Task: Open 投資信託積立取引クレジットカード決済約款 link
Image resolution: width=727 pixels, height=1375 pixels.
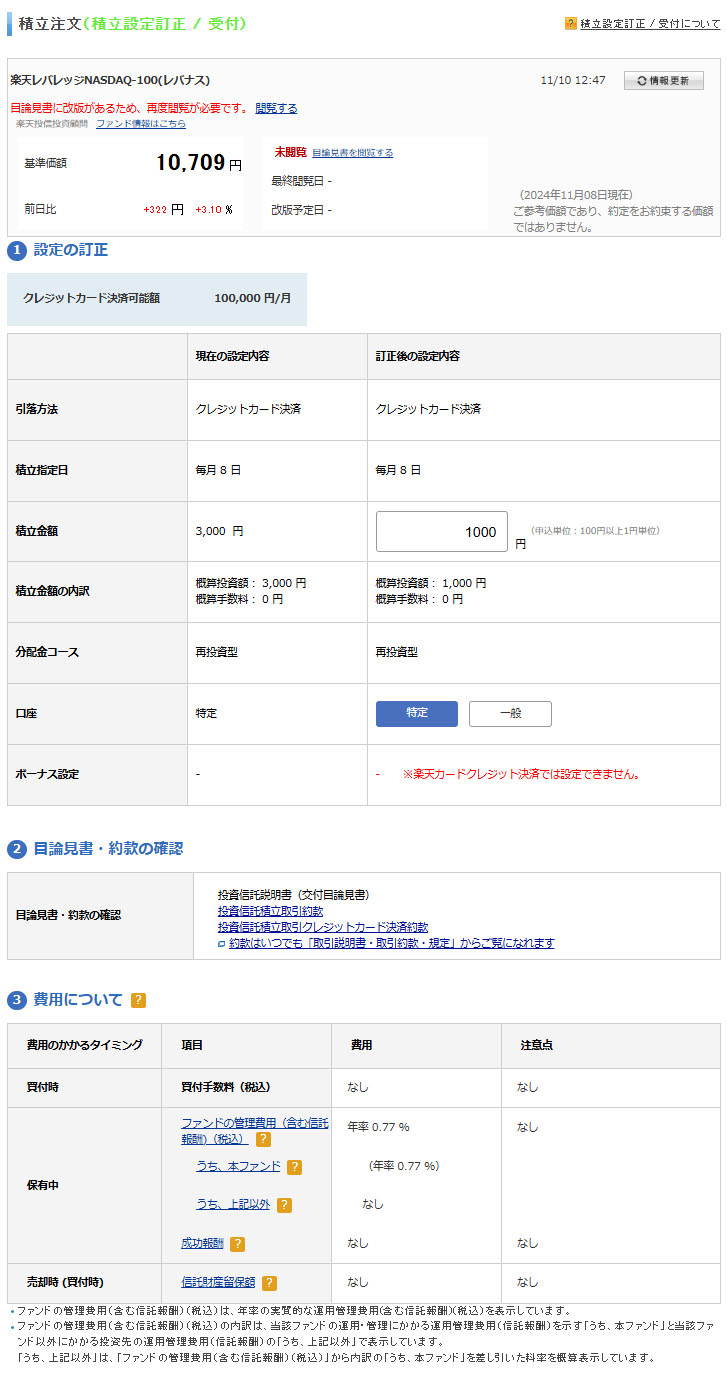Action: pos(322,927)
